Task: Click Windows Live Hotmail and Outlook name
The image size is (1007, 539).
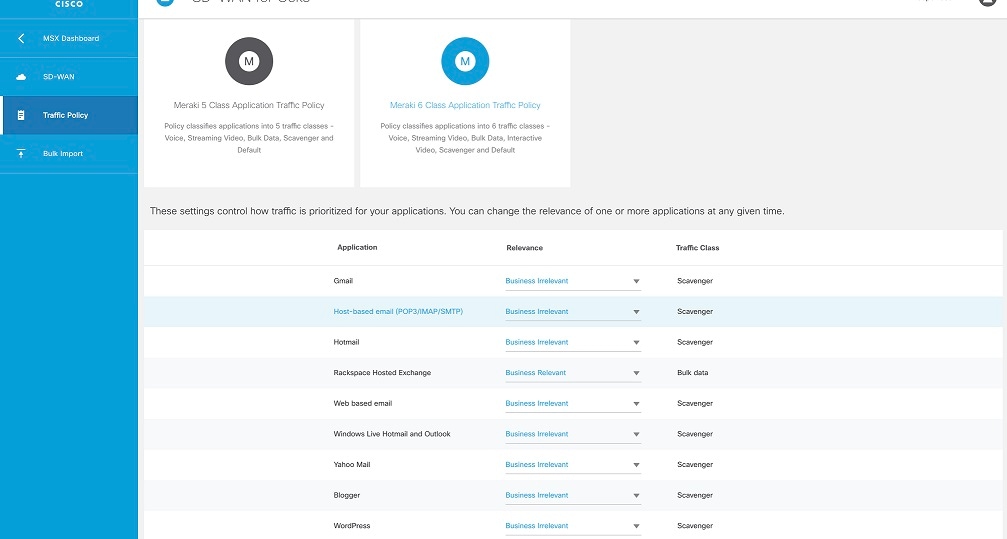Action: tap(392, 434)
